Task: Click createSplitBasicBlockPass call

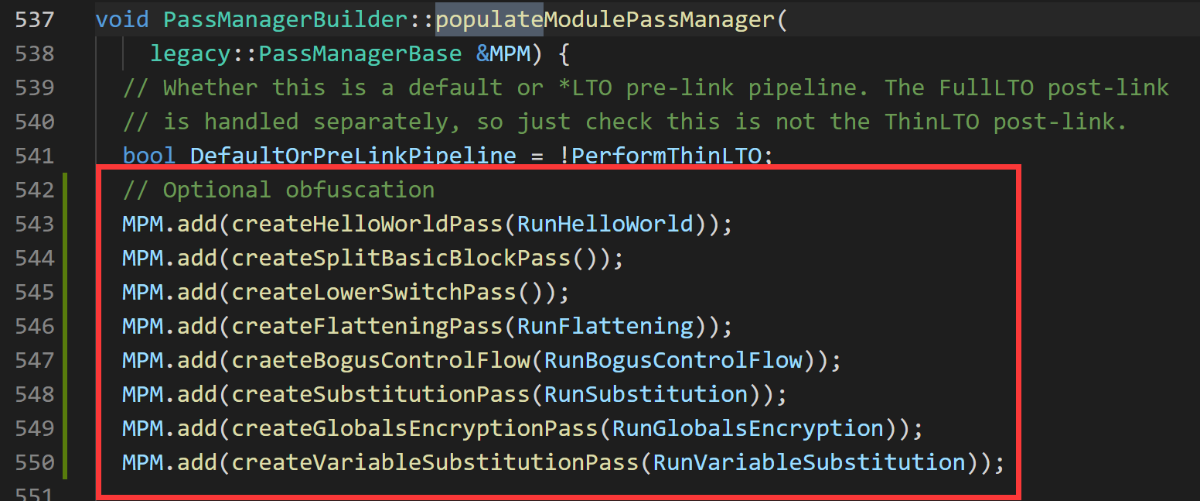Action: click(402, 258)
